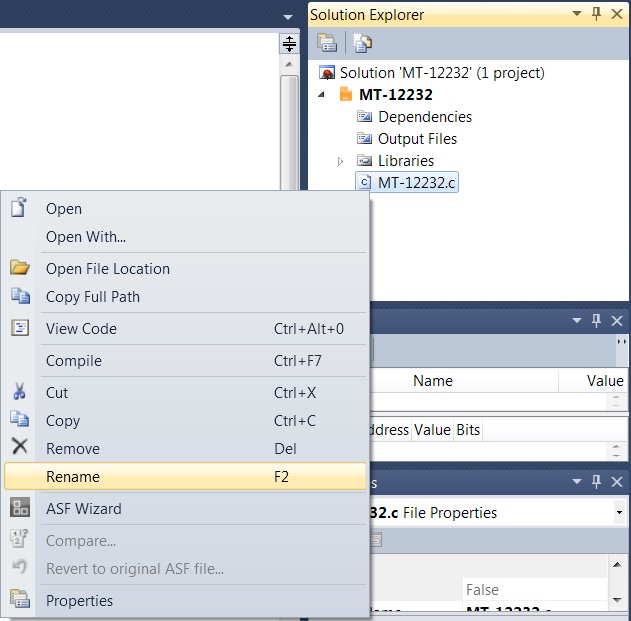The height and width of the screenshot is (621, 631).
Task: Click Show All Files icon in Solution Explorer
Action: (361, 43)
